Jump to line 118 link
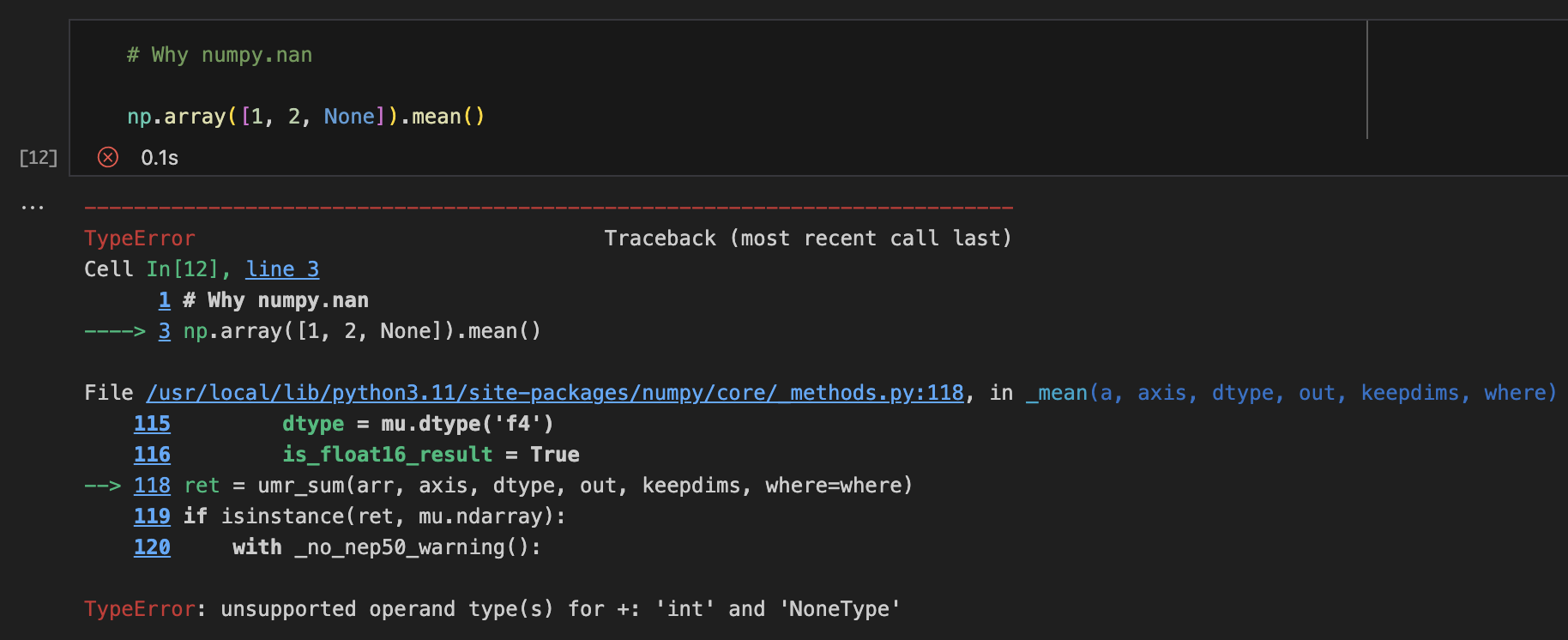 pyautogui.click(x=152, y=486)
